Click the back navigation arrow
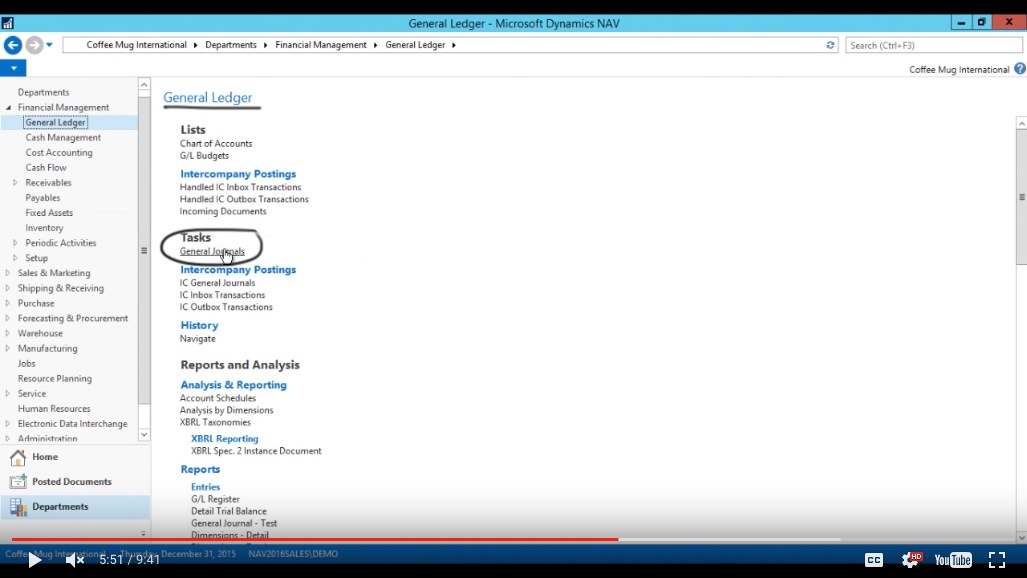The image size is (1027, 578). 13,45
